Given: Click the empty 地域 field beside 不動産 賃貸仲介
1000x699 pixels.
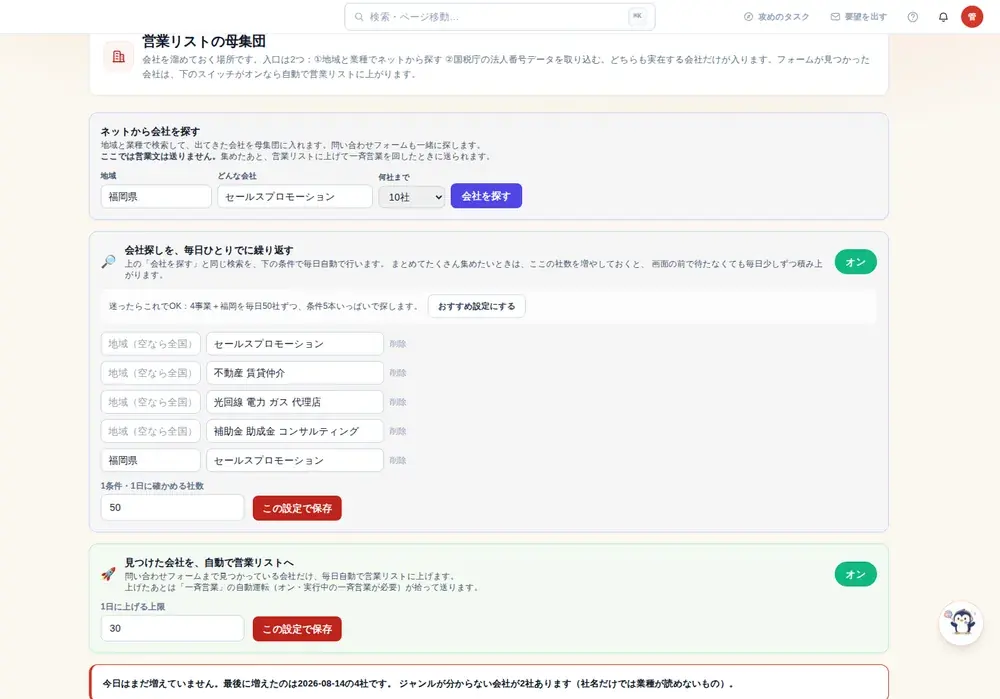Looking at the screenshot, I should (151, 373).
